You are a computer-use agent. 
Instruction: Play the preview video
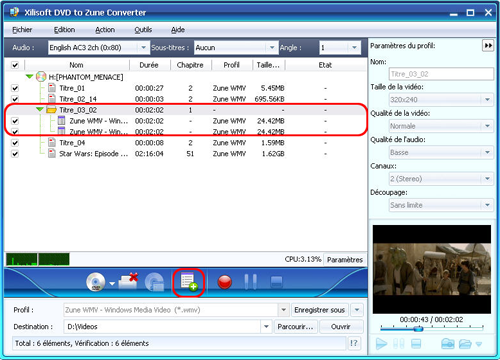tap(381, 343)
